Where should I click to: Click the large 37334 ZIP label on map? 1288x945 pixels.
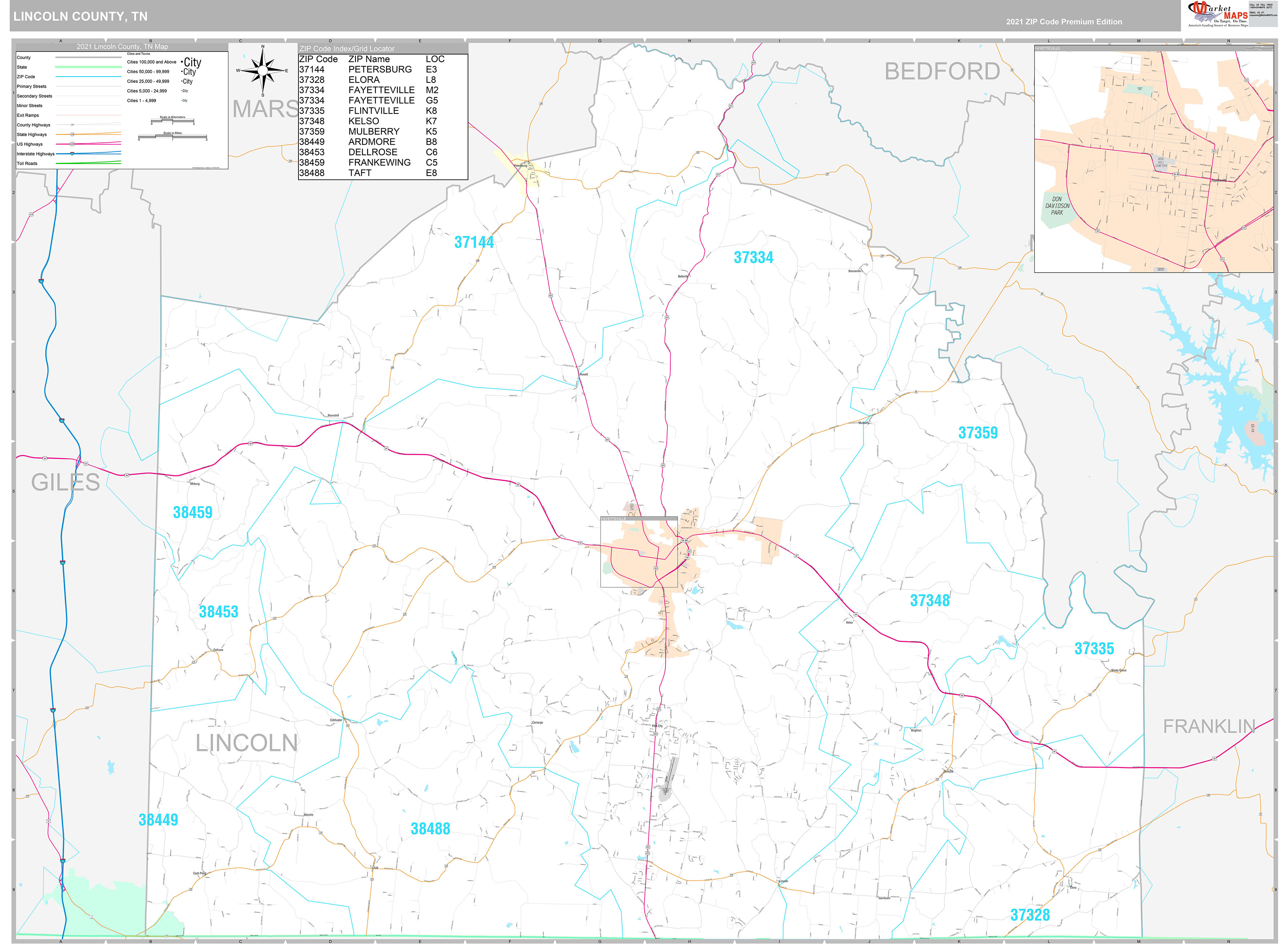753,257
